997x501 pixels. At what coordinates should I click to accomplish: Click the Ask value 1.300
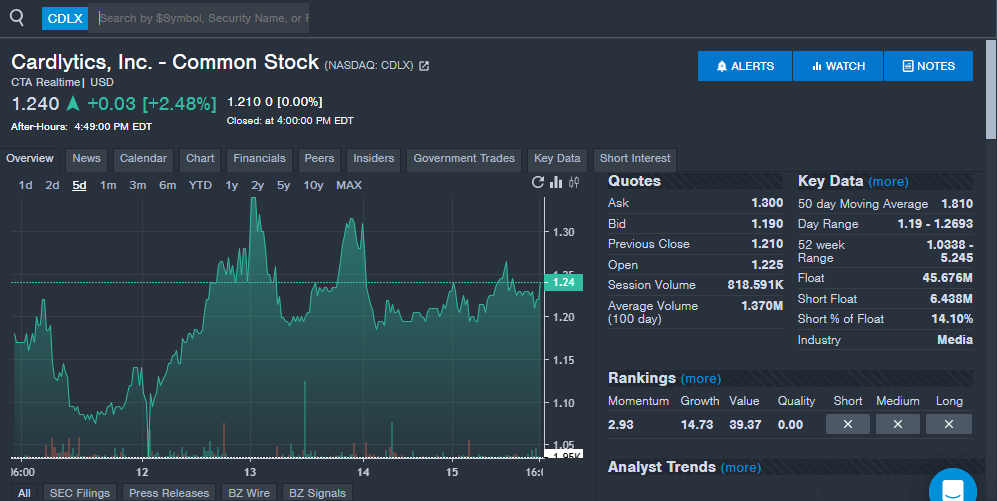767,203
